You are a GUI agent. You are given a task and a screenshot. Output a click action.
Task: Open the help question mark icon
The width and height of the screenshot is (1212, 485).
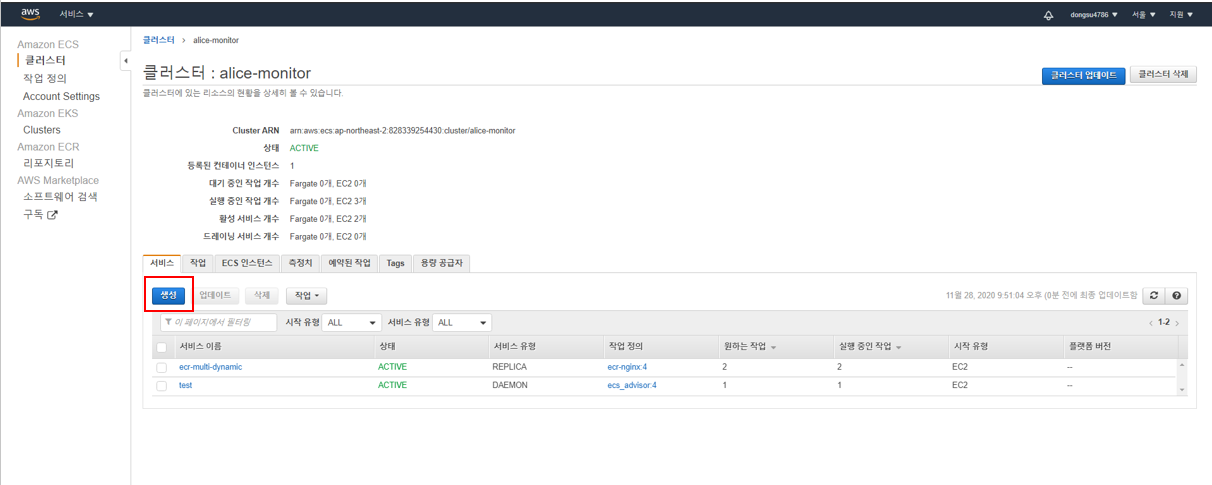coord(1177,296)
